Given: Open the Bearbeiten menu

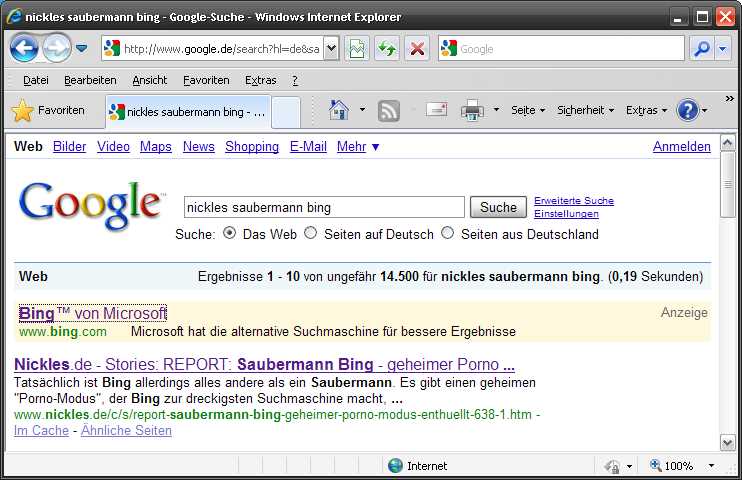Looking at the screenshot, I should point(90,80).
